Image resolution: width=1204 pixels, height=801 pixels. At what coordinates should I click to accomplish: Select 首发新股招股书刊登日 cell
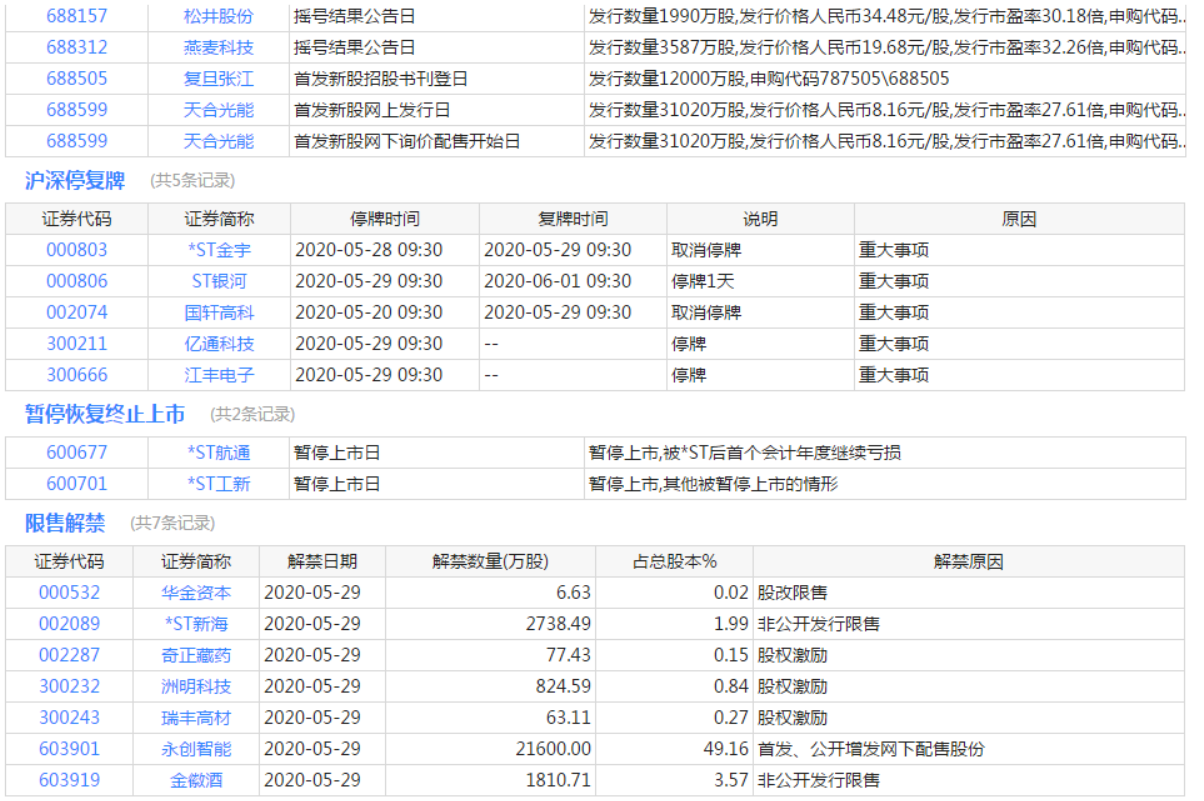click(x=437, y=78)
